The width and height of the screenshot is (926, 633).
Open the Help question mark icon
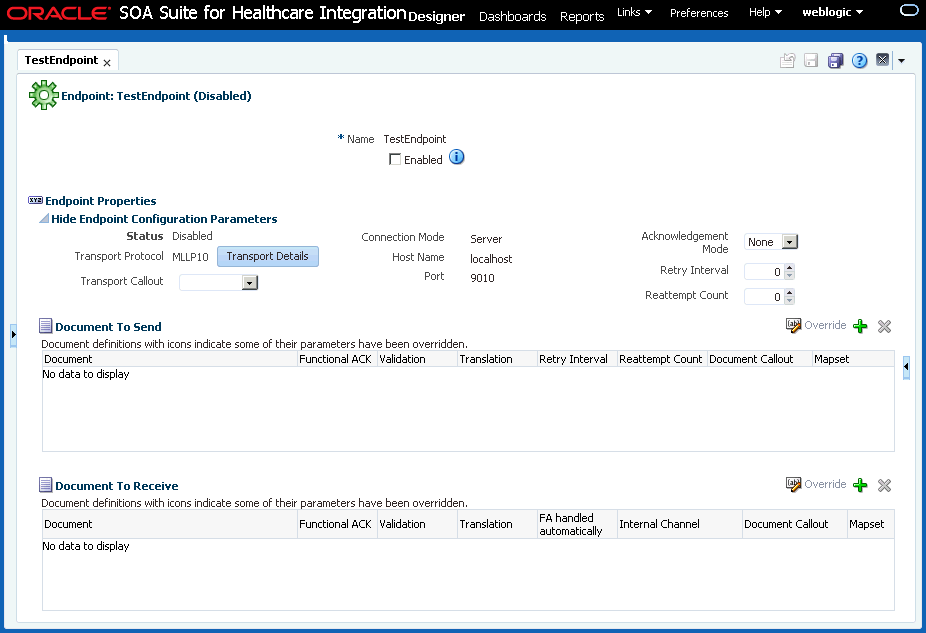tap(859, 60)
